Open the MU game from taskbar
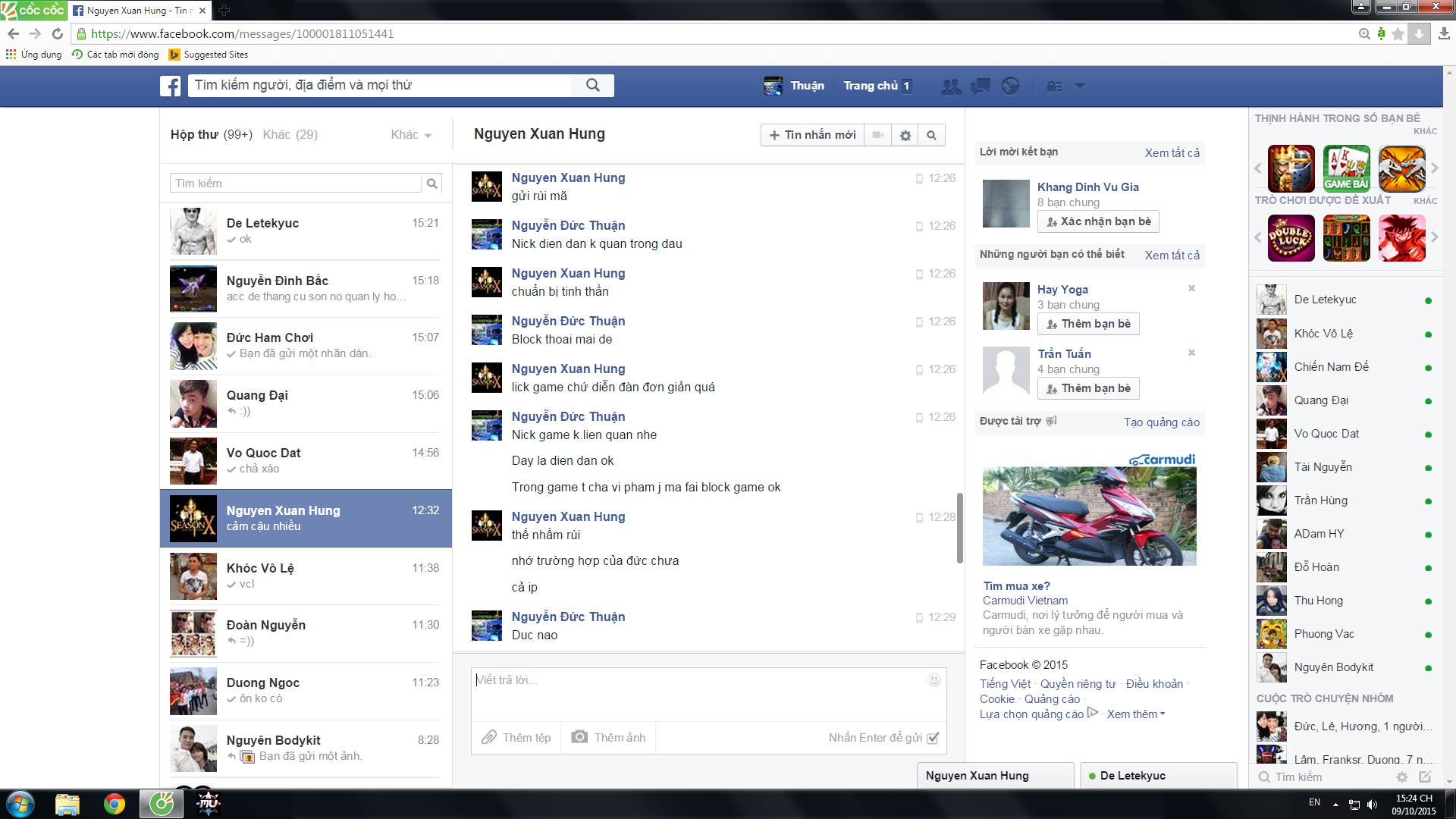The image size is (1456, 819). point(208,804)
